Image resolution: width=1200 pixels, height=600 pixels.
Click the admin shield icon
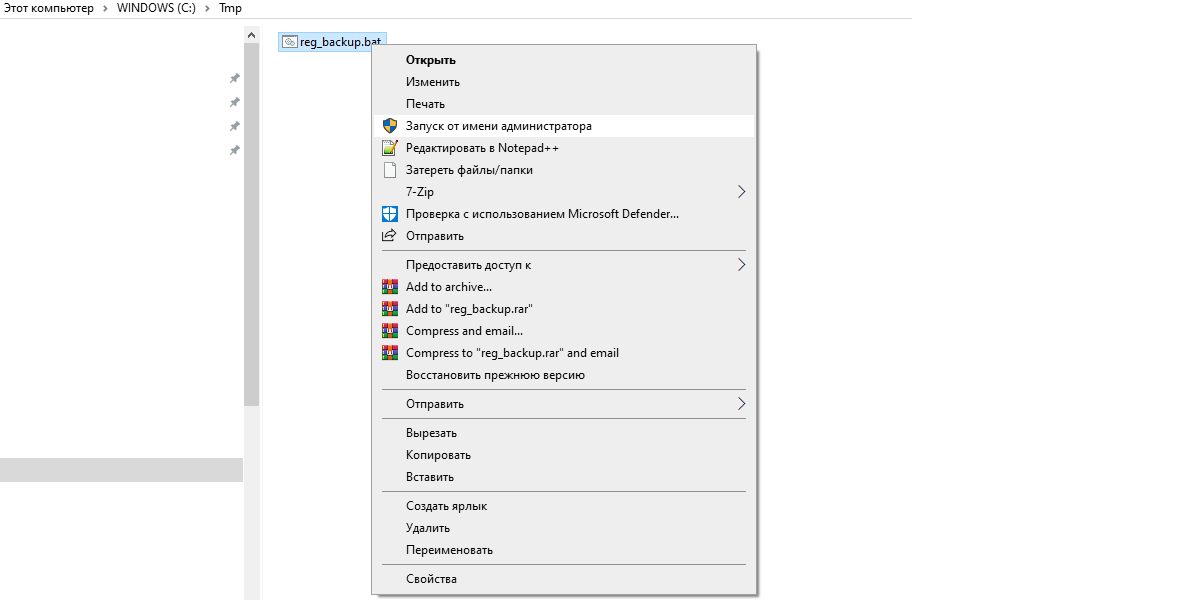390,126
